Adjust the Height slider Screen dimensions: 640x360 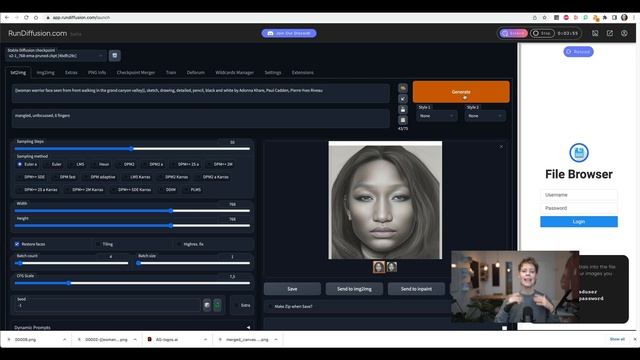pyautogui.click(x=132, y=225)
